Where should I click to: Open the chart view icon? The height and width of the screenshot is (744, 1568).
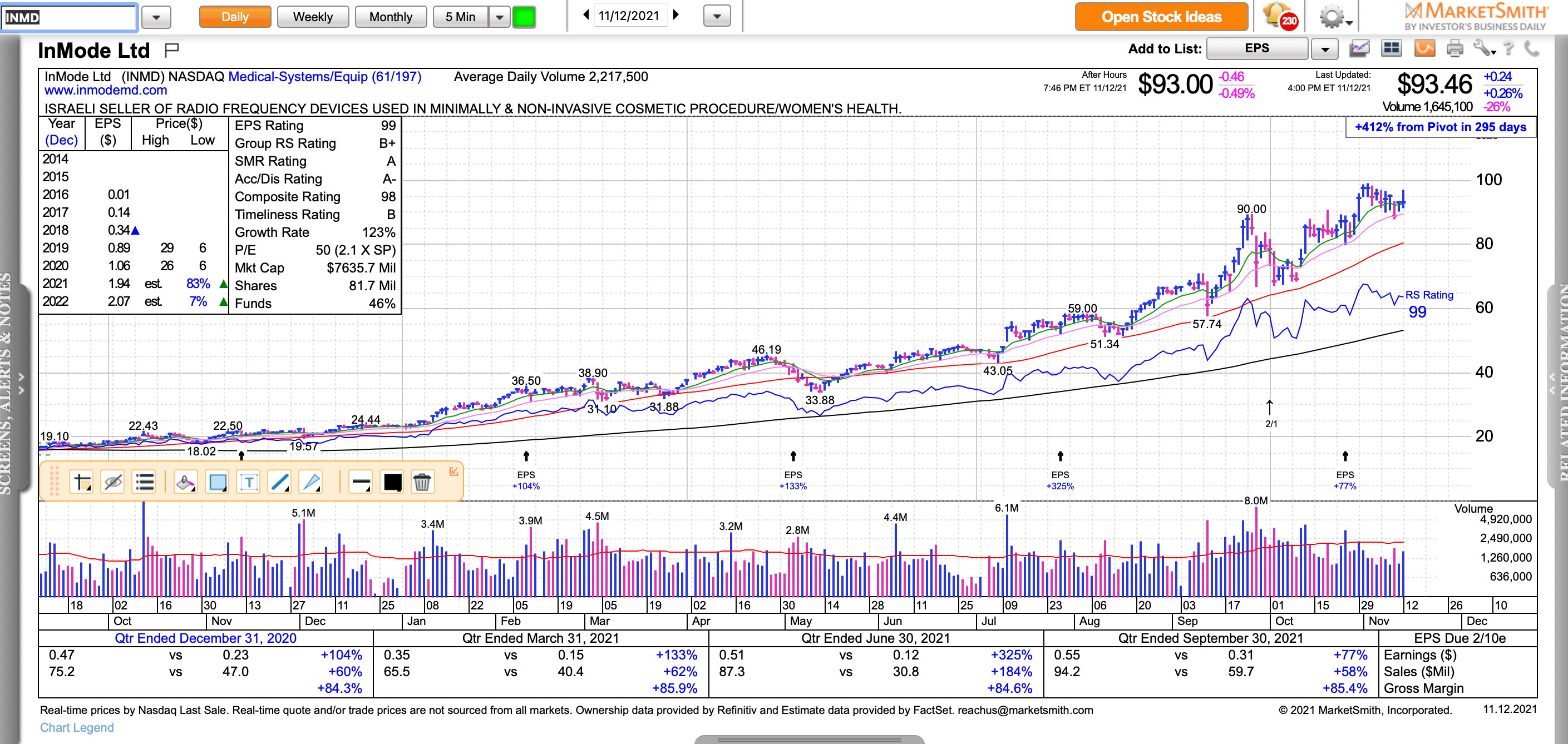(x=1359, y=48)
